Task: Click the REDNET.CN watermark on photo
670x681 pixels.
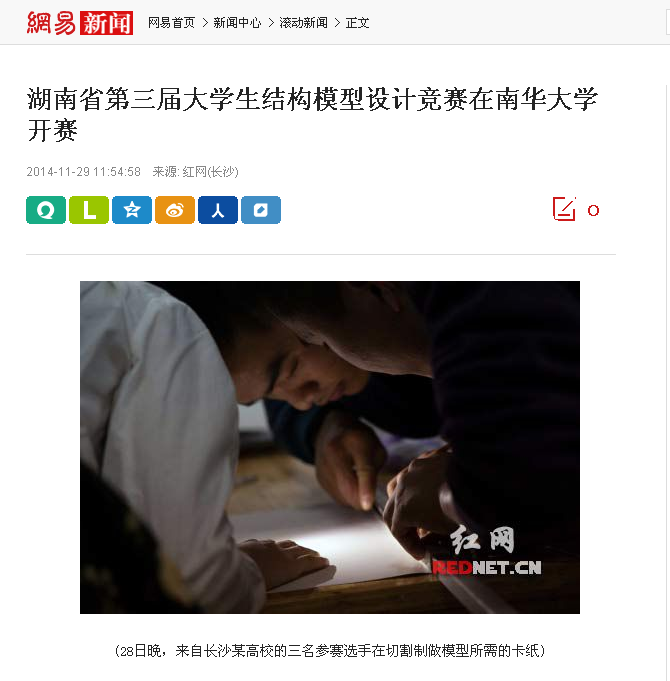Action: pos(487,567)
